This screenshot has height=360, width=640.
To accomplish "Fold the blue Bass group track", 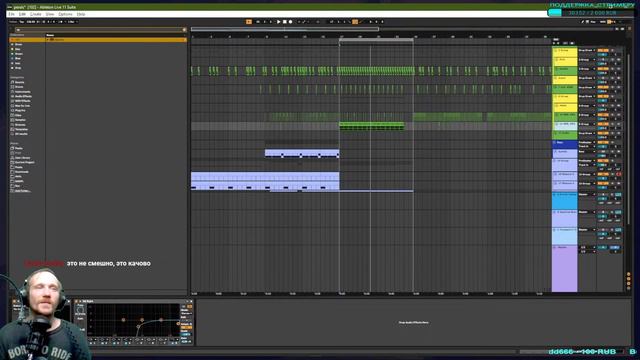I will click(x=555, y=143).
